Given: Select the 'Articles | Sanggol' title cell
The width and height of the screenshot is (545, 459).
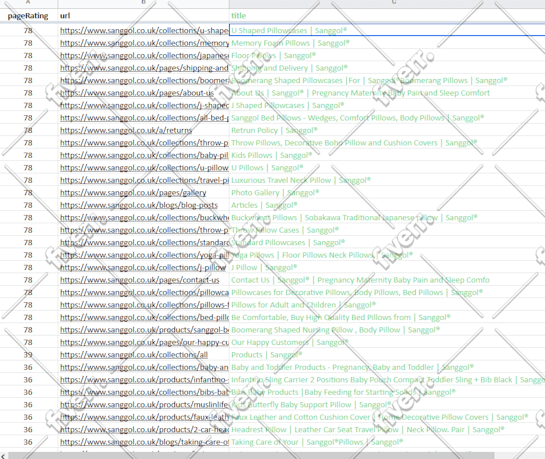Looking at the screenshot, I should (387, 205).
